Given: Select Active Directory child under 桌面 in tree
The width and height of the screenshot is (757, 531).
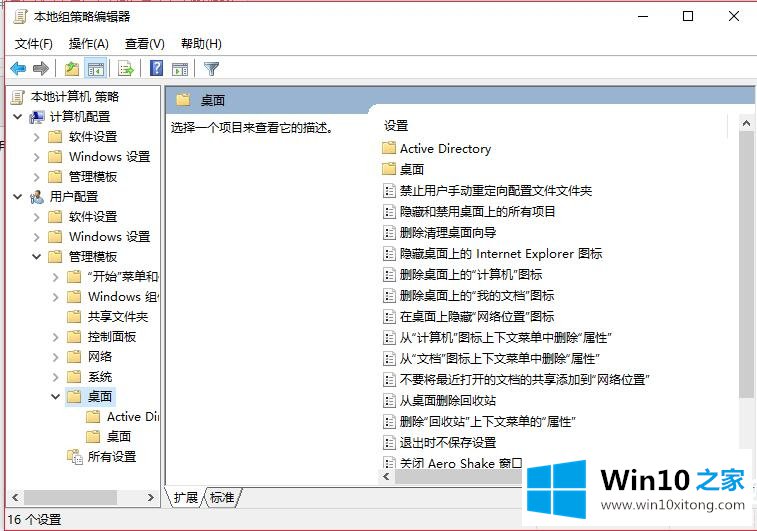Looking at the screenshot, I should click(133, 417).
